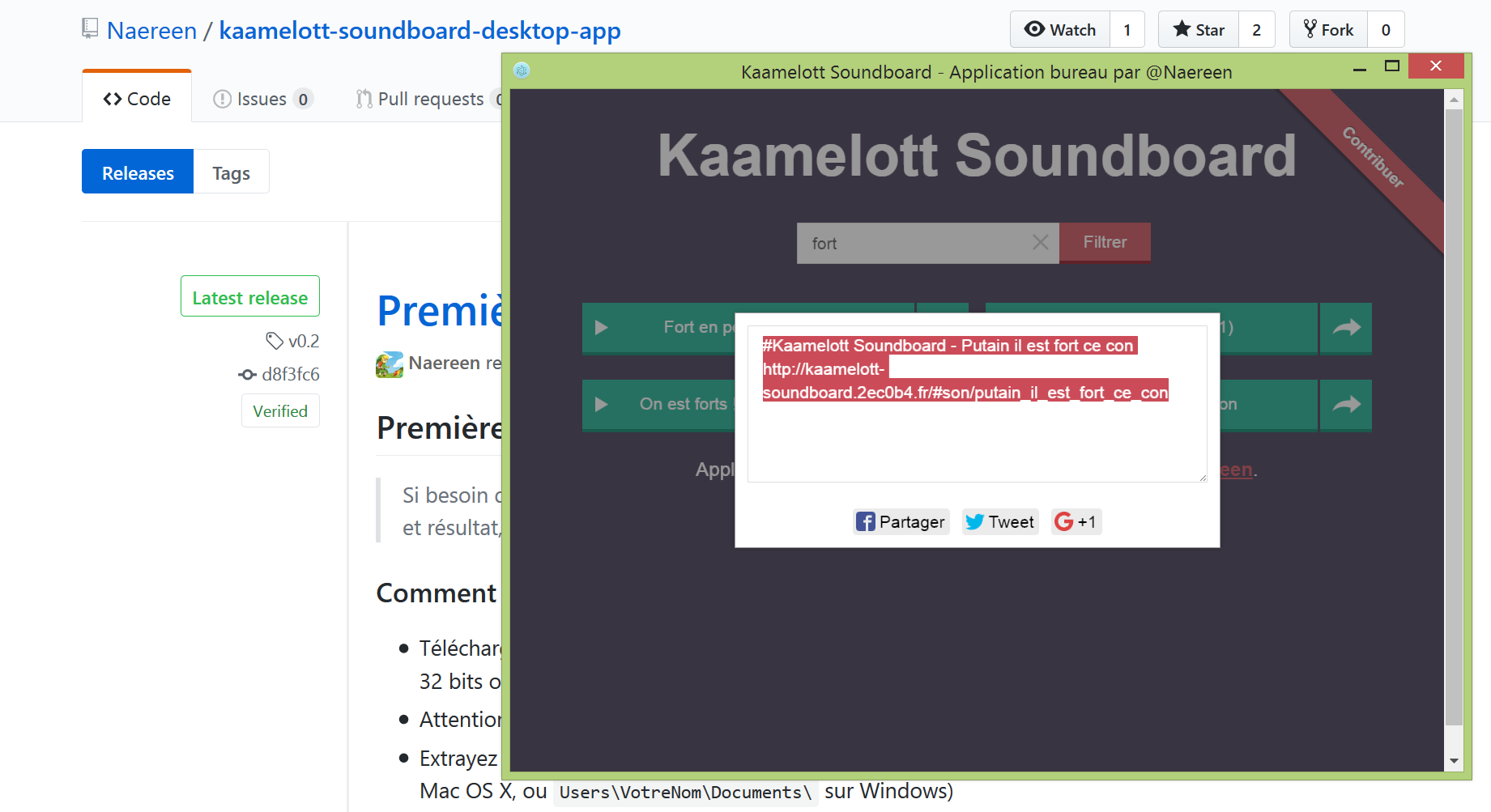This screenshot has height=812, width=1491.
Task: Open commit d8f3fc6
Action: tap(290, 374)
